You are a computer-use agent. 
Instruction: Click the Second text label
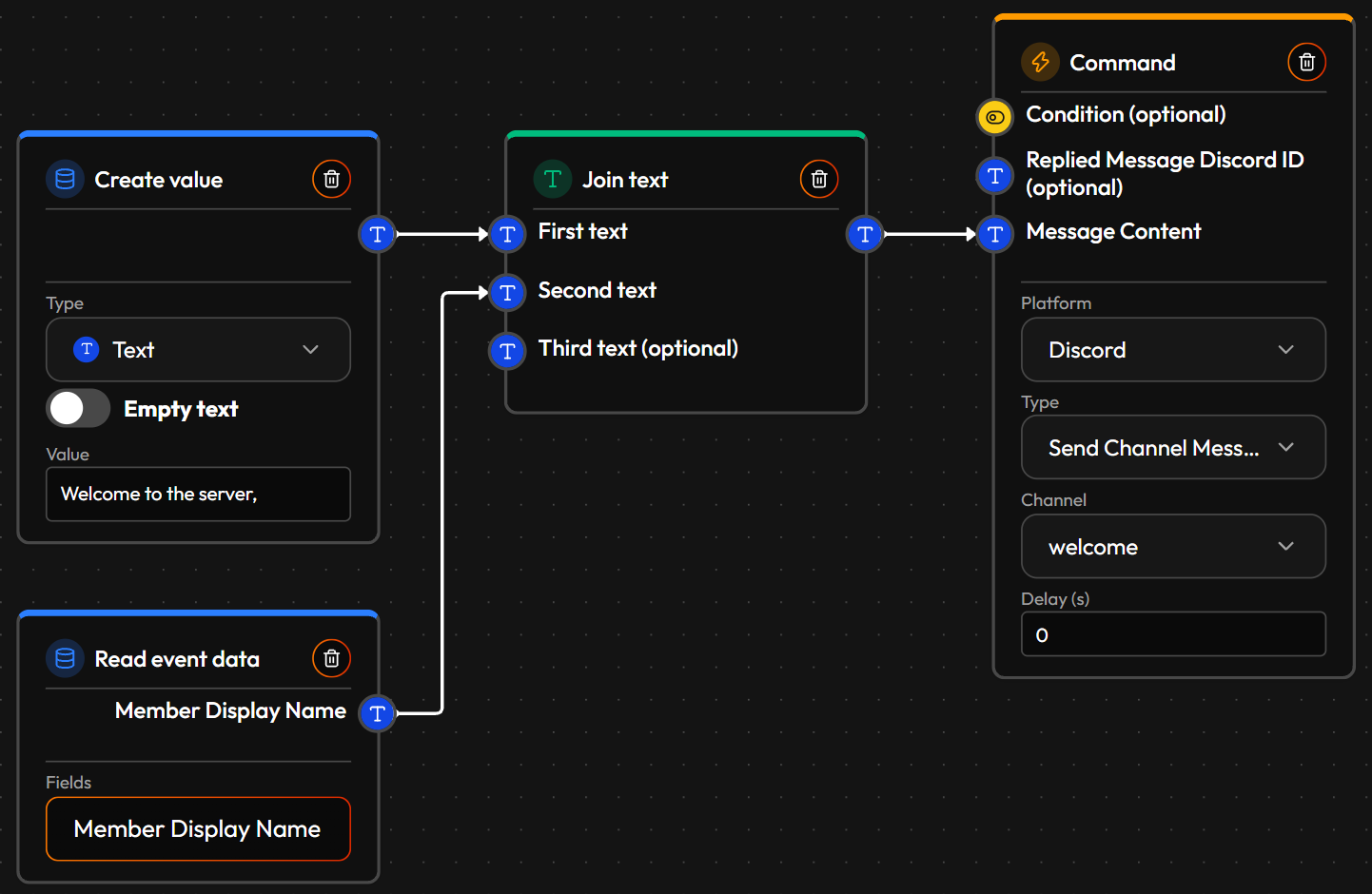[x=597, y=290]
